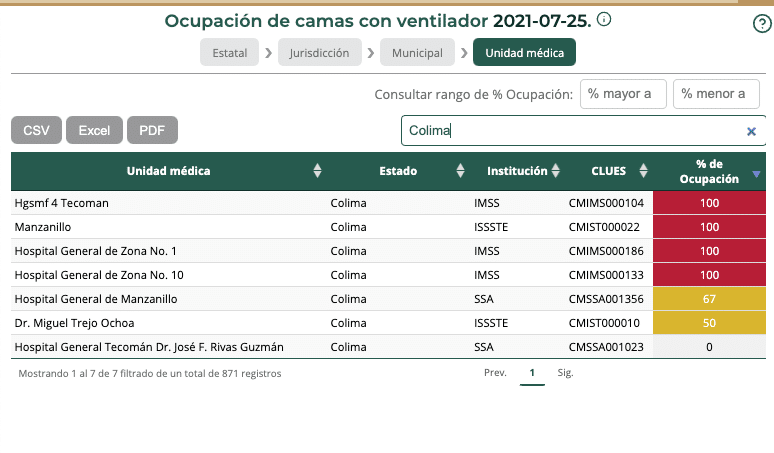The width and height of the screenshot is (774, 453).
Task: Switch to the Estatal tab
Action: pos(230,53)
